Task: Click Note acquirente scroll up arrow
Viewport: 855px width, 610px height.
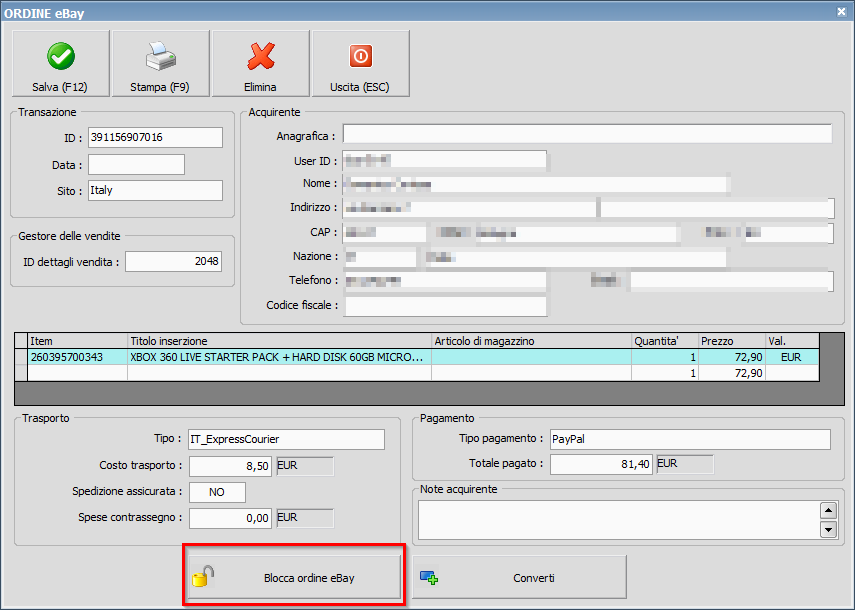Action: [x=828, y=511]
